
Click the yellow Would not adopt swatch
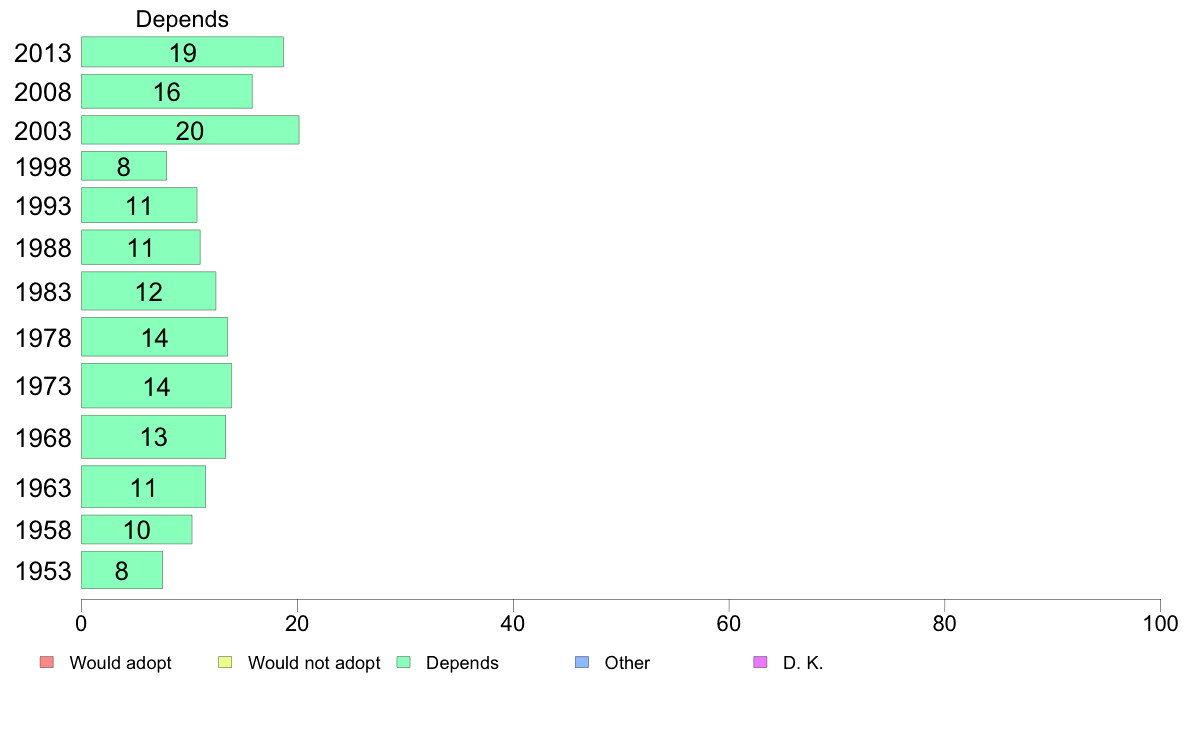click(225, 662)
